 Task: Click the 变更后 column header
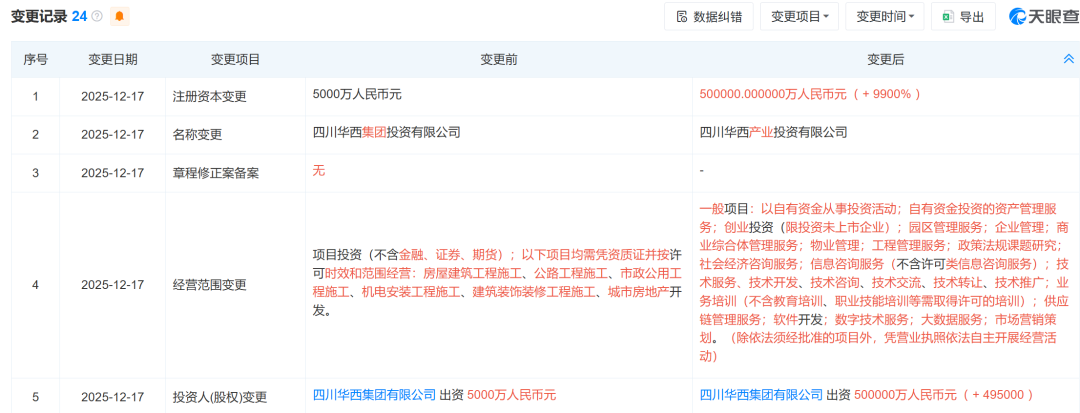[x=885, y=60]
